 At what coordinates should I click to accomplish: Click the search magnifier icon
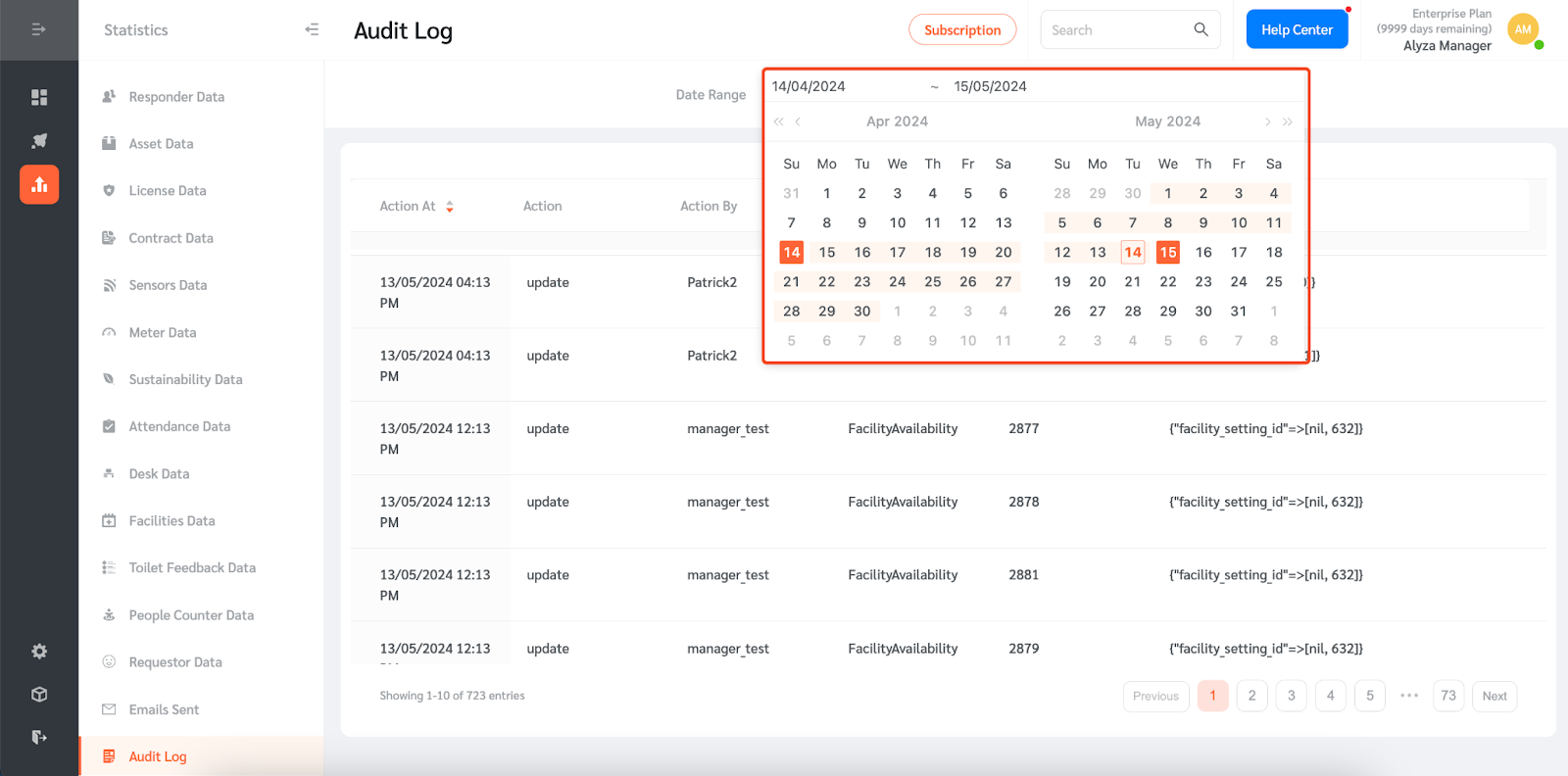(1200, 29)
